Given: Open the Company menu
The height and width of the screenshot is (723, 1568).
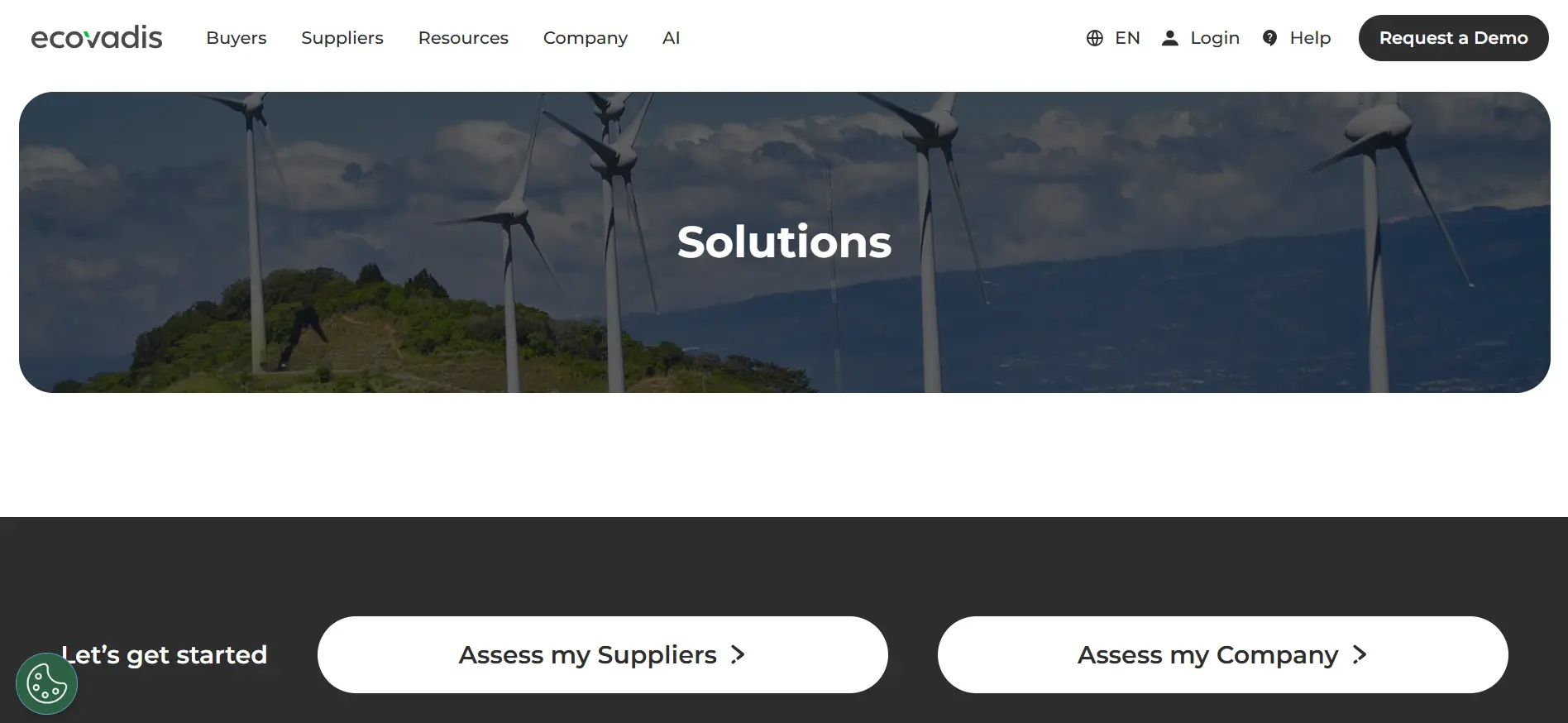Looking at the screenshot, I should coord(586,38).
